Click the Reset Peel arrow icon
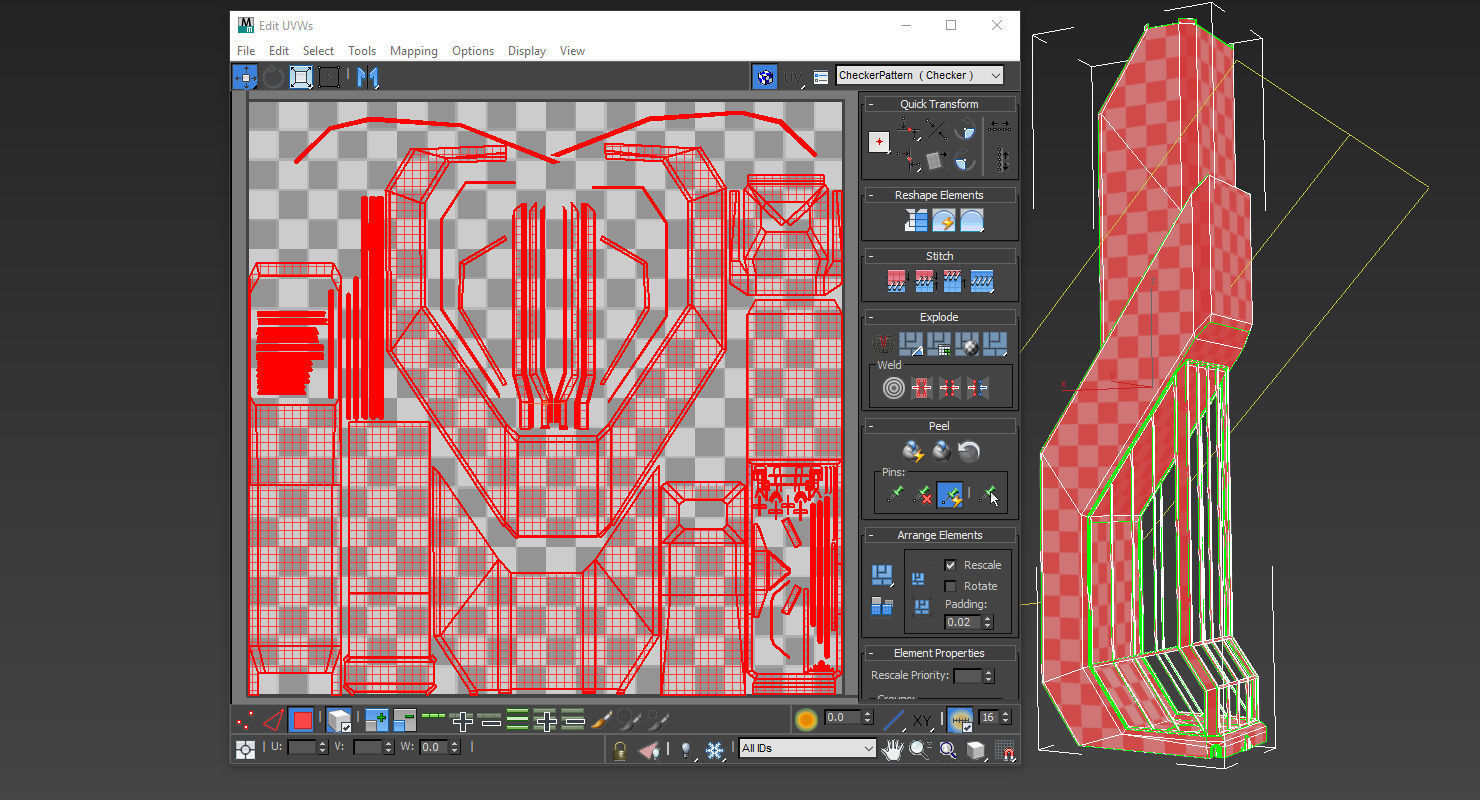 point(968,451)
